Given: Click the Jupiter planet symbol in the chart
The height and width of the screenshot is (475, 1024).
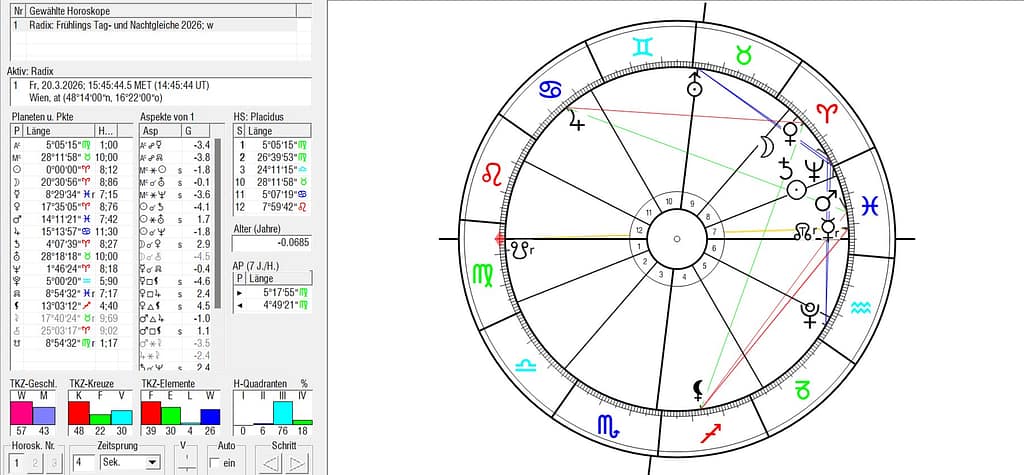Looking at the screenshot, I should click(x=575, y=122).
